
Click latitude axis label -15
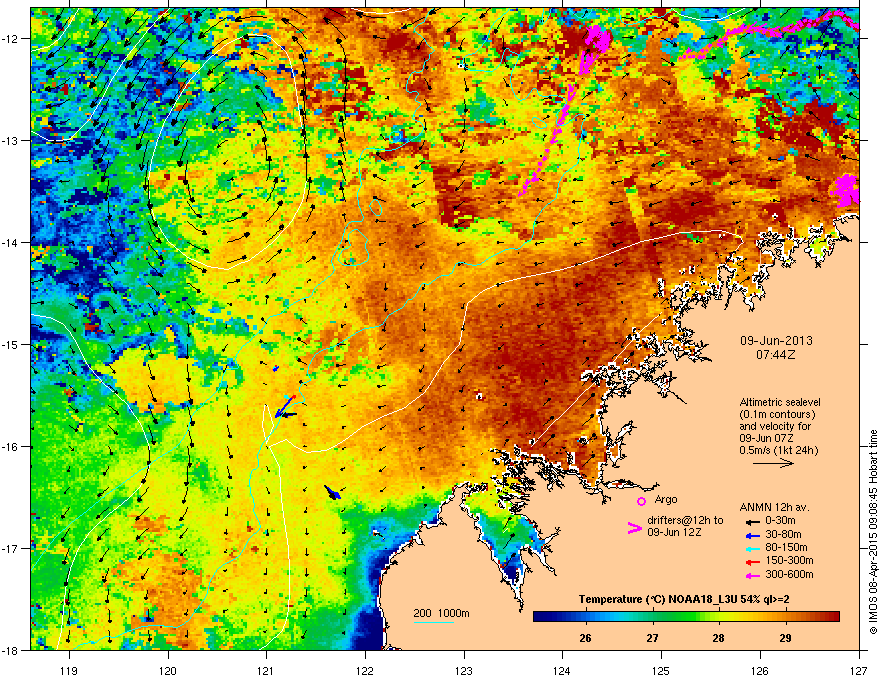[x=10, y=344]
